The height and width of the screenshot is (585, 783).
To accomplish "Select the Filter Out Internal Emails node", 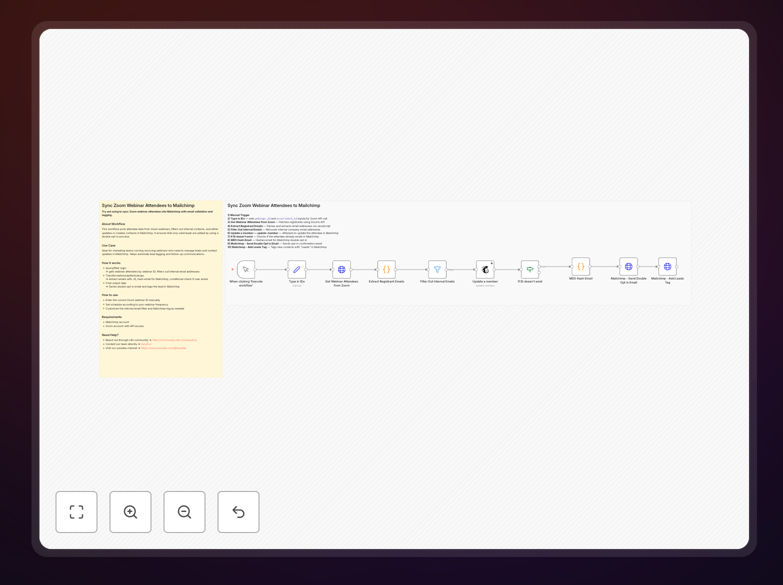I will pos(437,269).
